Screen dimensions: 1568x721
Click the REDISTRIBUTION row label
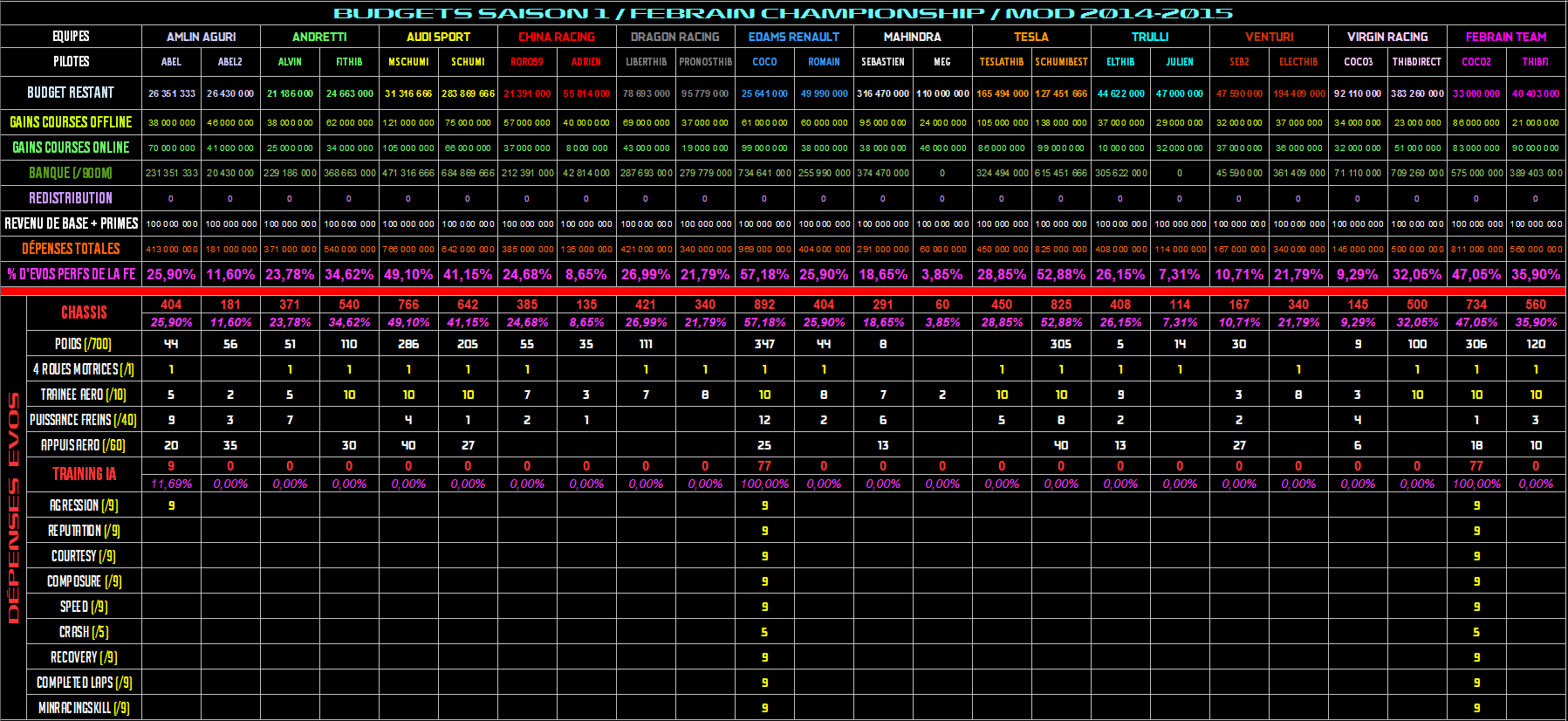[x=71, y=198]
